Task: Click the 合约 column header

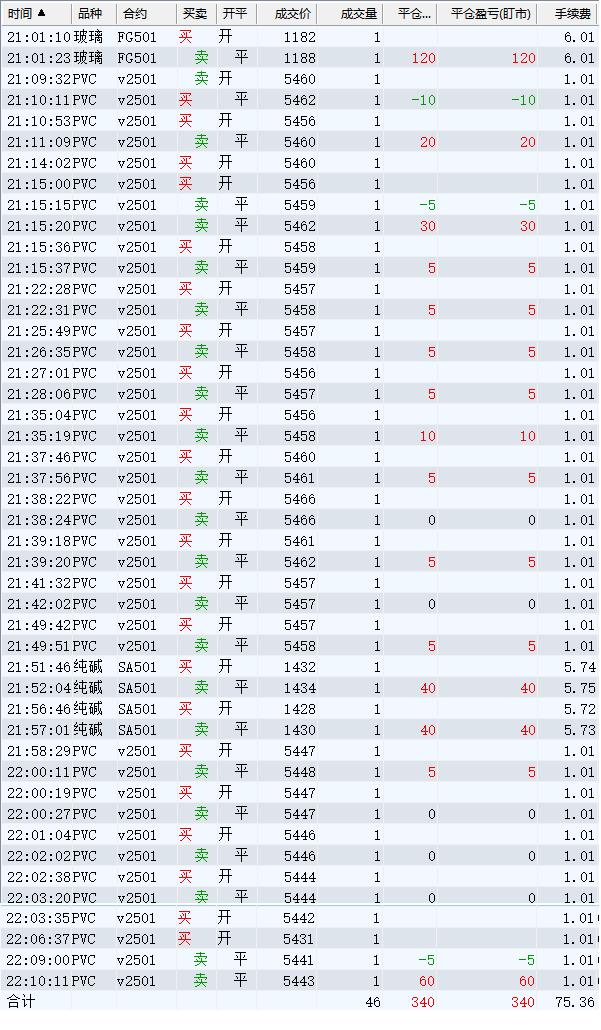Action: pyautogui.click(x=135, y=13)
